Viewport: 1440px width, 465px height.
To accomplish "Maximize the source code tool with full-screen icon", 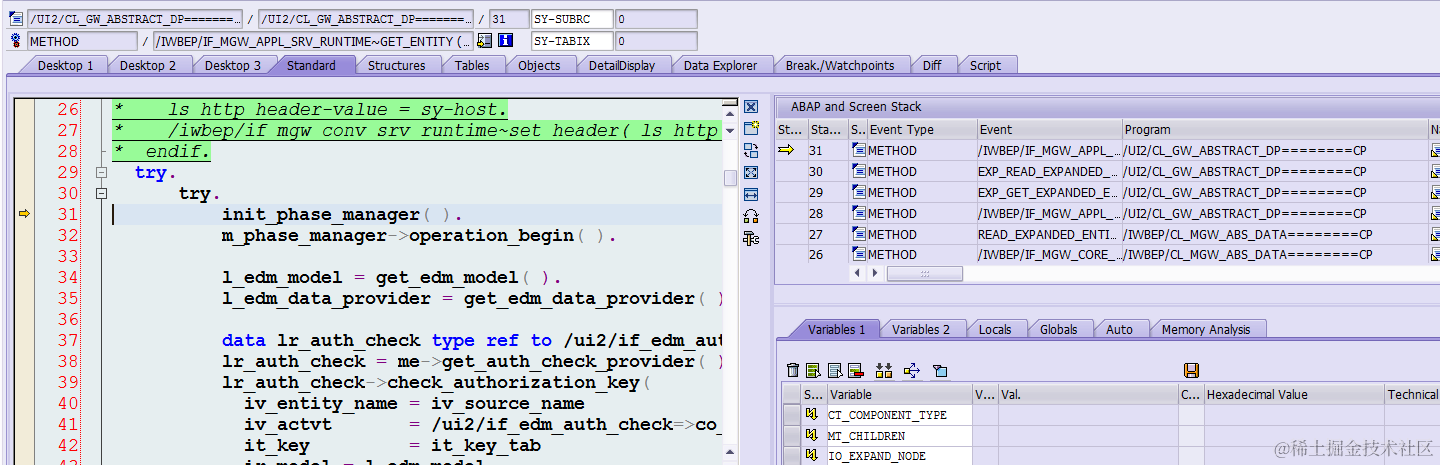I will click(x=751, y=172).
